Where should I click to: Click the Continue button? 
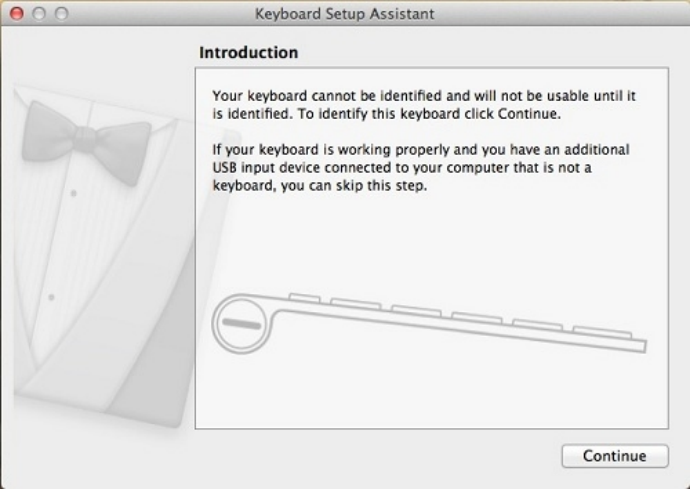[615, 456]
